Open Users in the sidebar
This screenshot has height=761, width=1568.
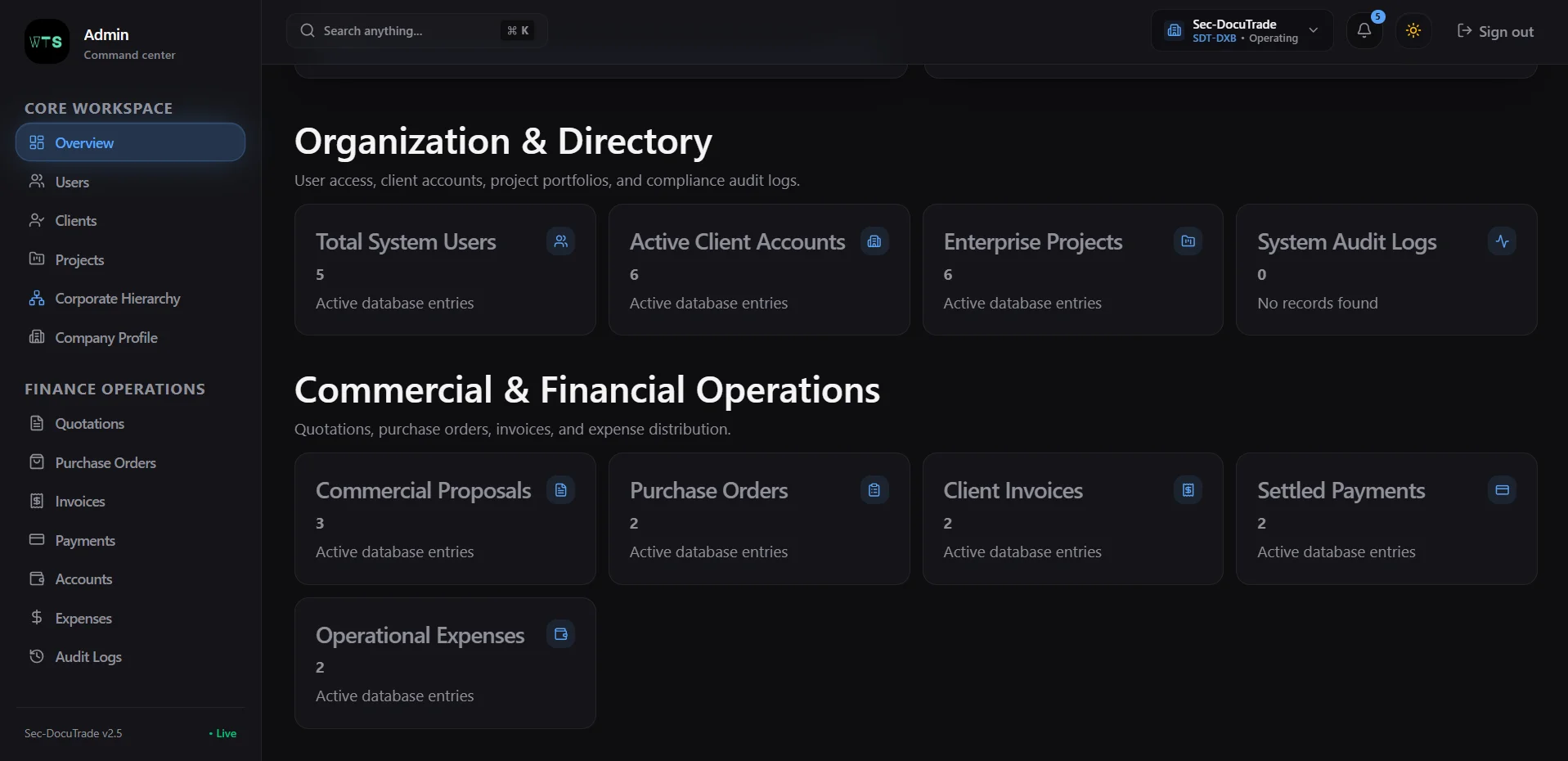[130, 182]
